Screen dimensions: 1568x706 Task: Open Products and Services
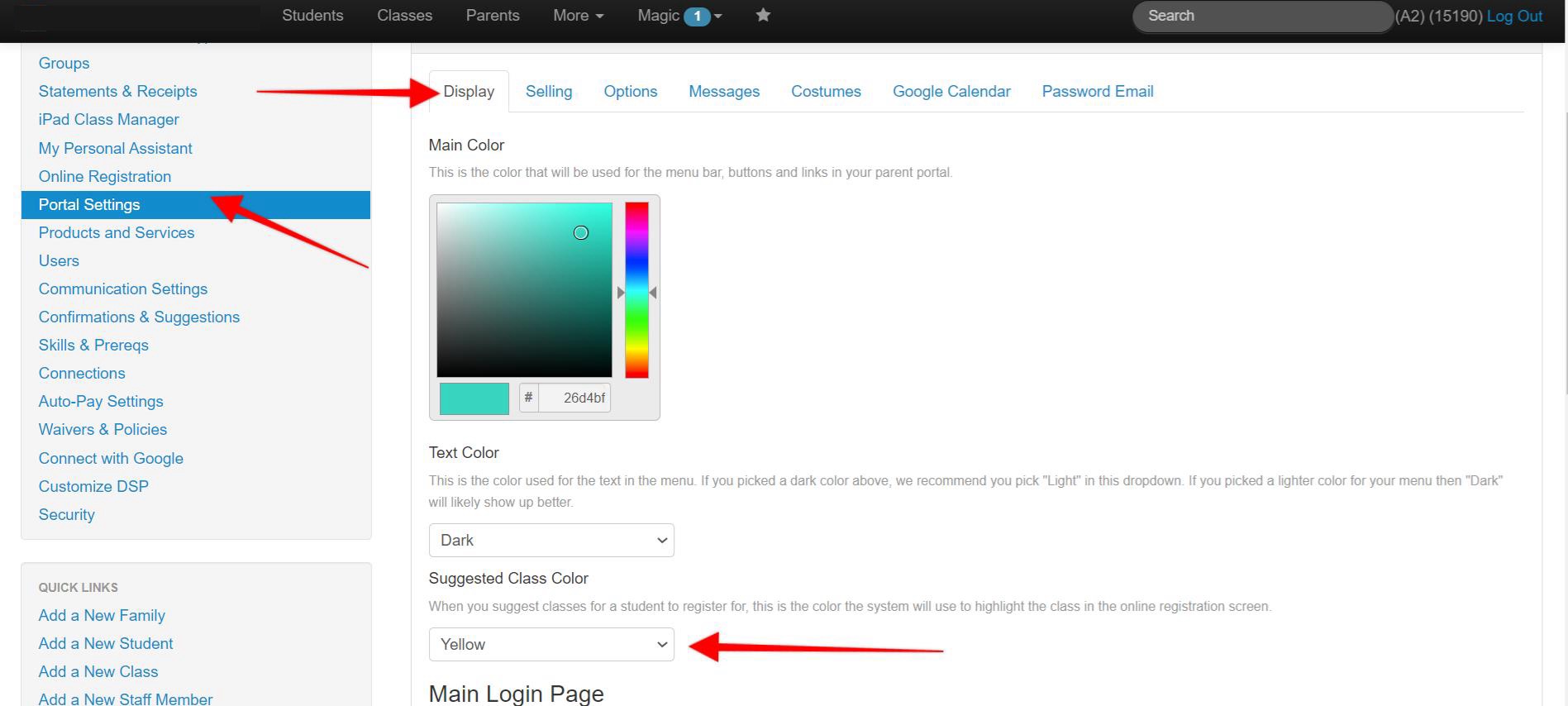click(117, 233)
